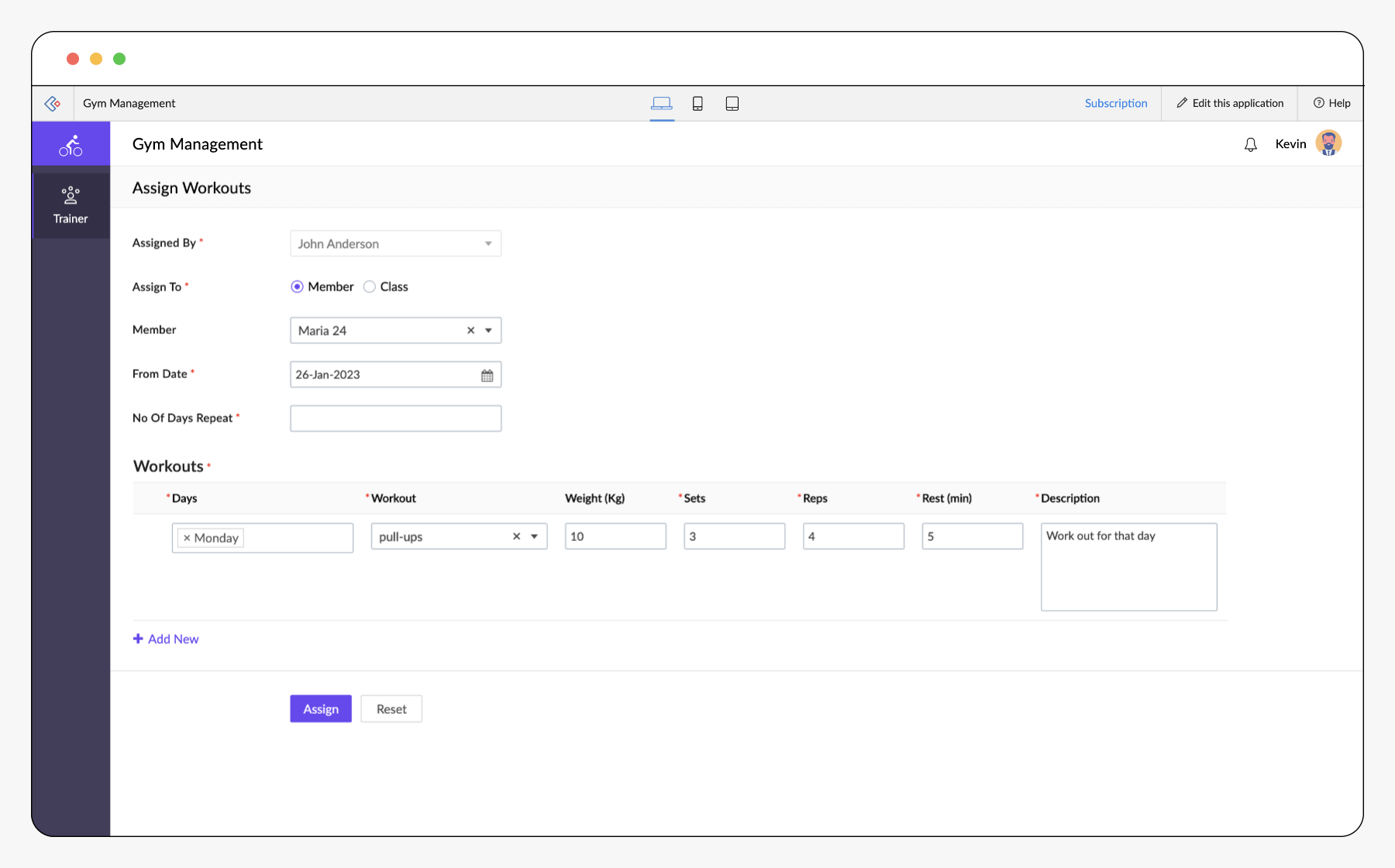The width and height of the screenshot is (1395, 868).
Task: Remove the Monday day tag
Action: coord(187,538)
